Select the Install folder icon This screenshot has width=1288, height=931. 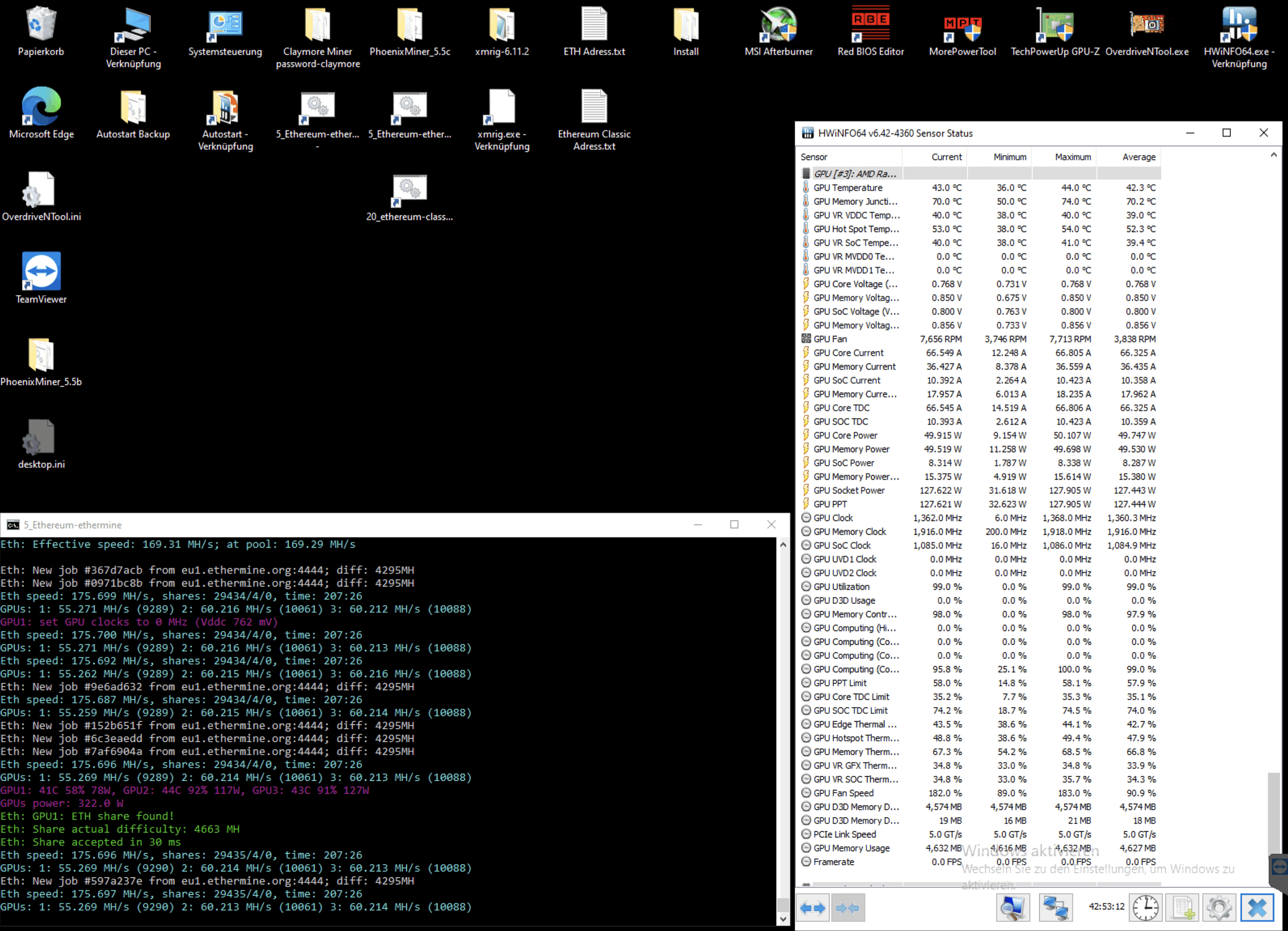(x=686, y=31)
